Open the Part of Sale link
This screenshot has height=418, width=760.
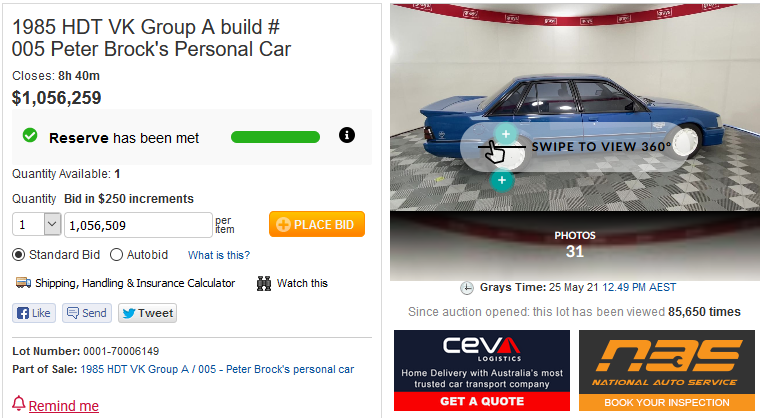coord(217,369)
